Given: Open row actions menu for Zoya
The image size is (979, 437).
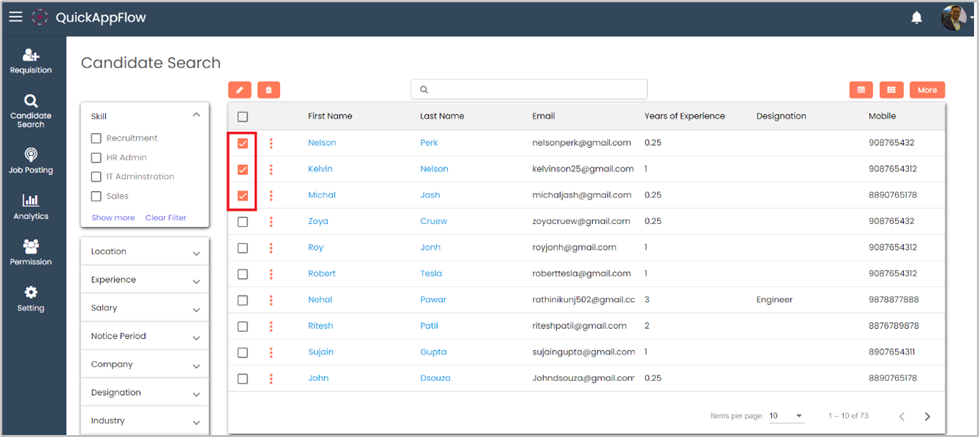Looking at the screenshot, I should [x=271, y=221].
